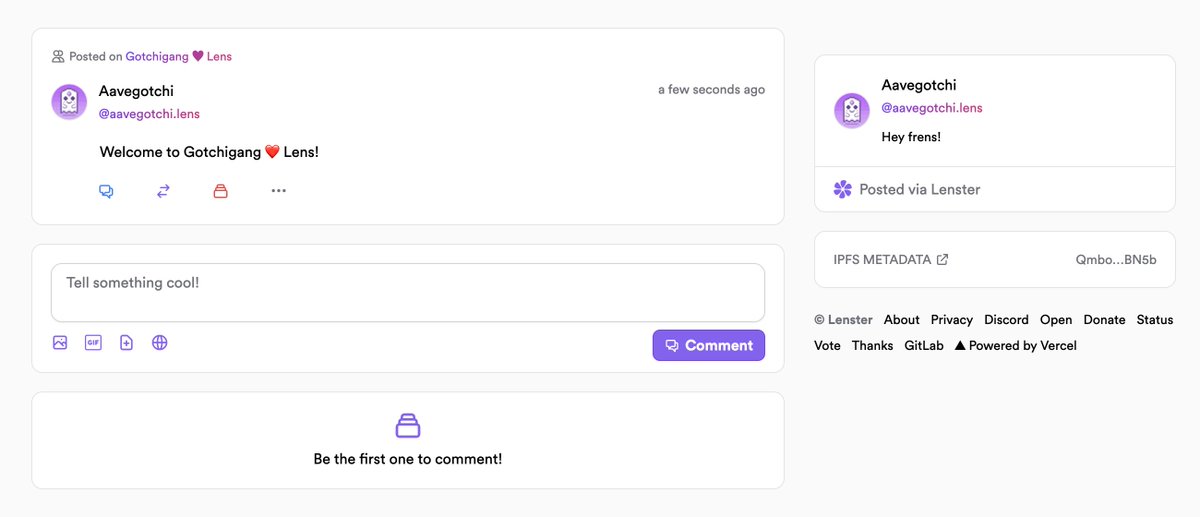
Task: Click the © Lenster footer text
Action: [843, 320]
